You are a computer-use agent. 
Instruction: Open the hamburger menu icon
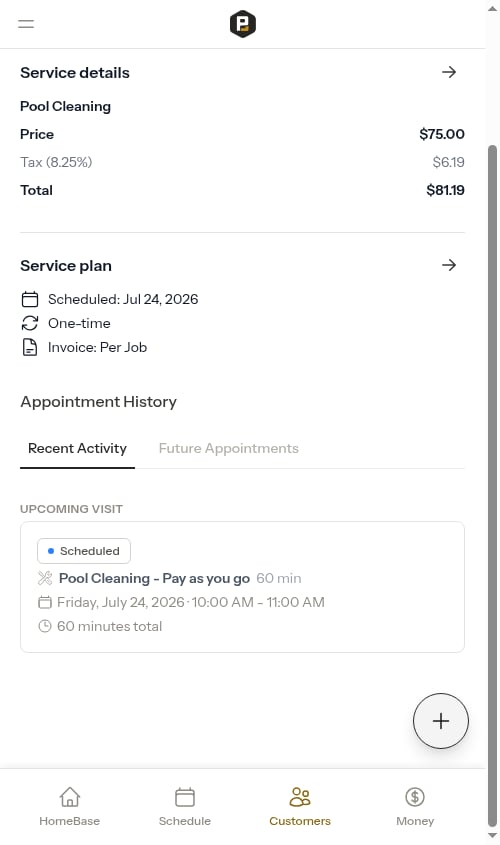click(26, 24)
